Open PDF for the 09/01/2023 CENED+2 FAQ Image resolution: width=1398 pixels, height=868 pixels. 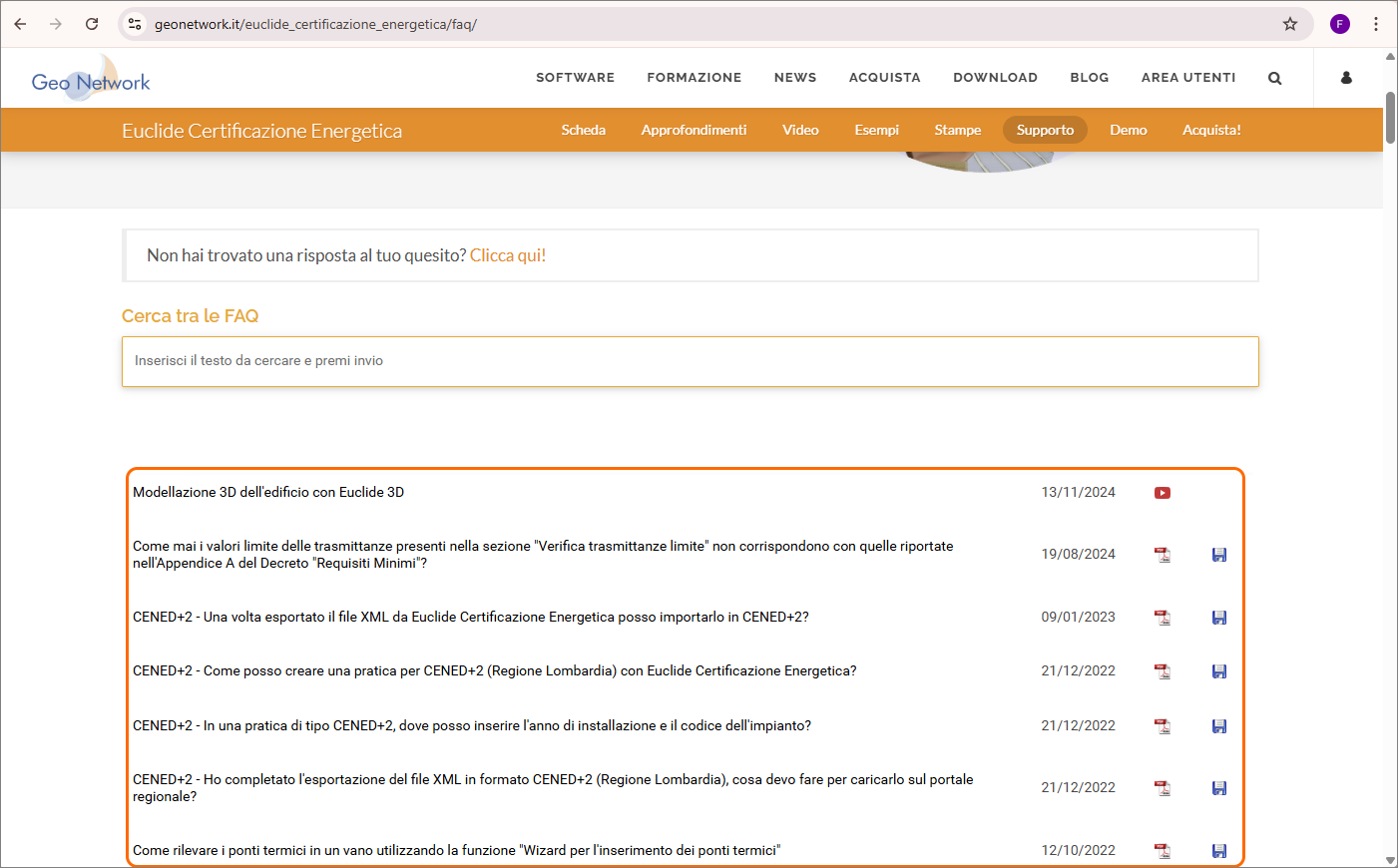(x=1163, y=618)
